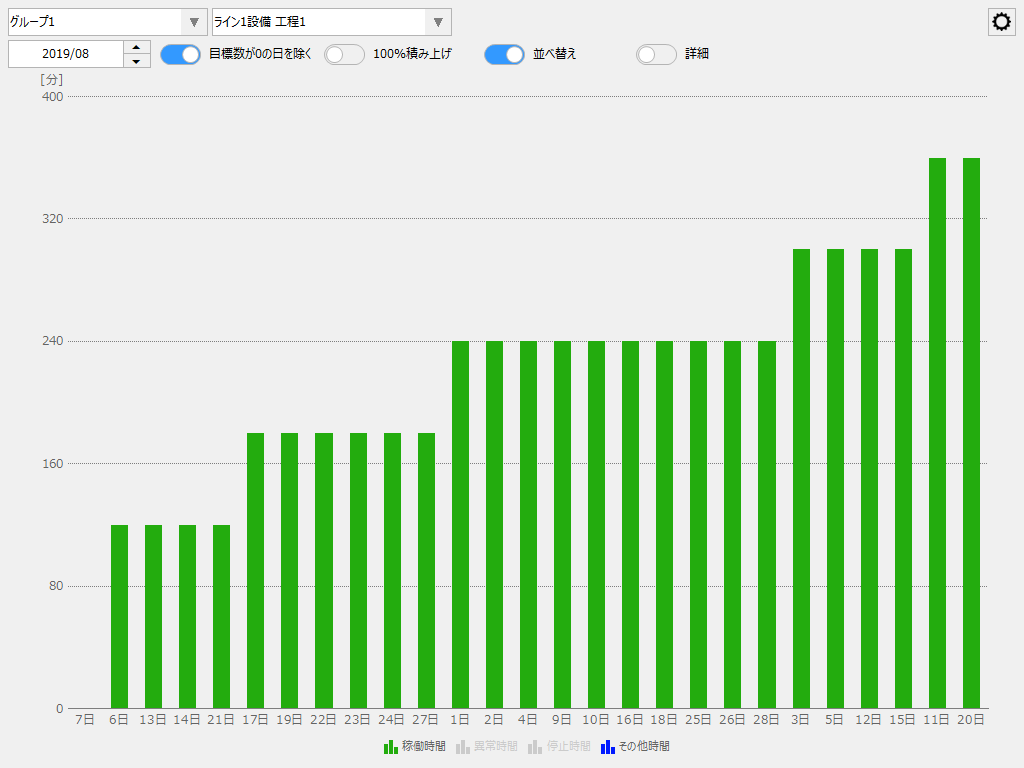
Task: Open the グループ1 dropdown
Action: click(x=100, y=21)
